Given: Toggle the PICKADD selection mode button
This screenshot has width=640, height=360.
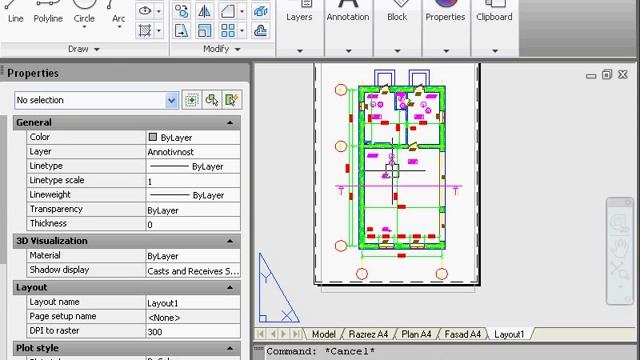Looking at the screenshot, I should pos(191,100).
